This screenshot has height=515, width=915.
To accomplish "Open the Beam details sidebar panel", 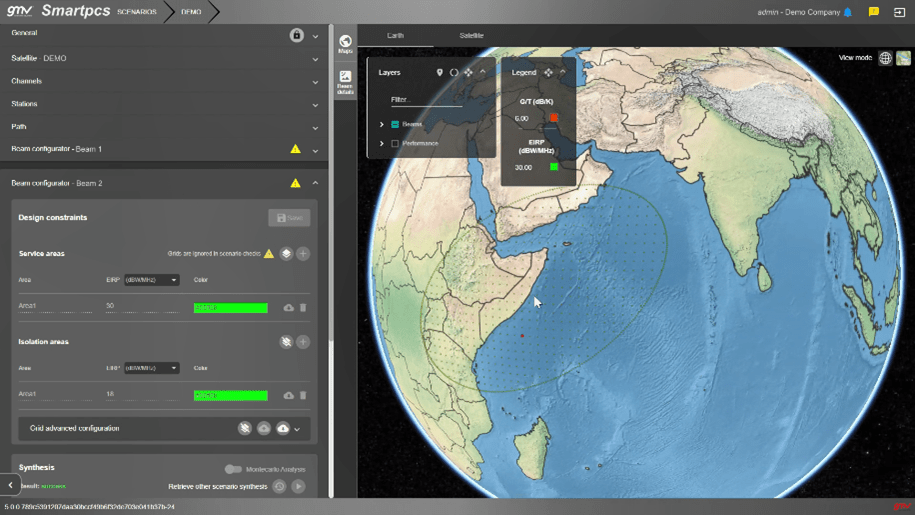I will point(345,82).
